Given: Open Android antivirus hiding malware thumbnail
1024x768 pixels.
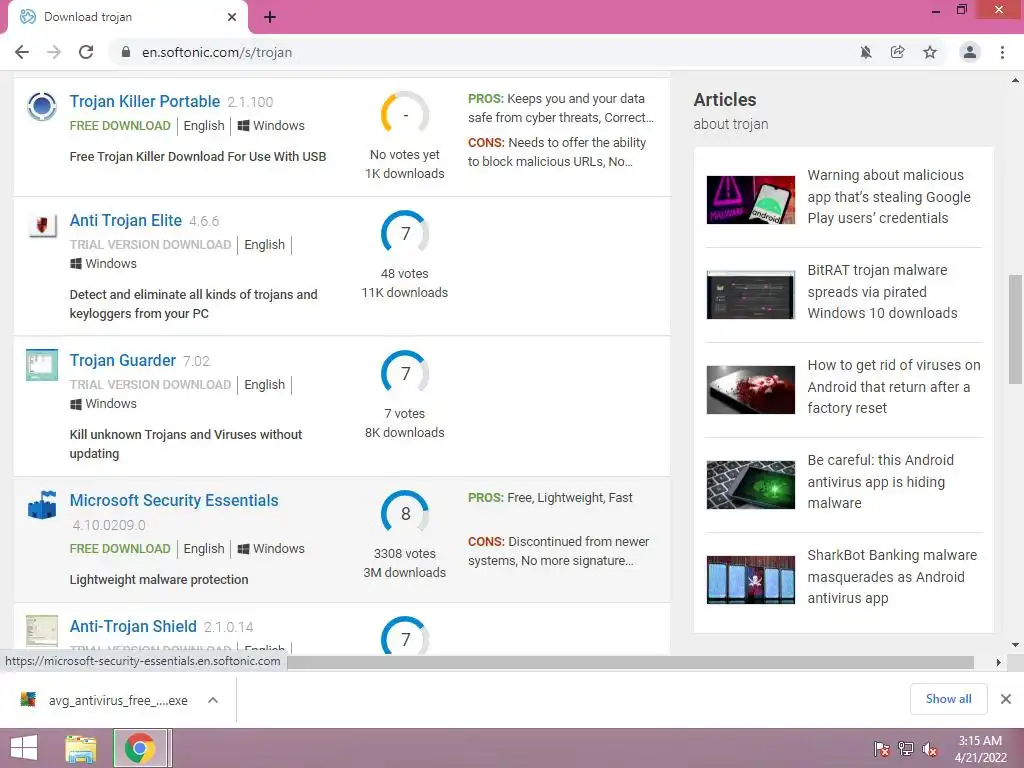Looking at the screenshot, I should point(751,485).
